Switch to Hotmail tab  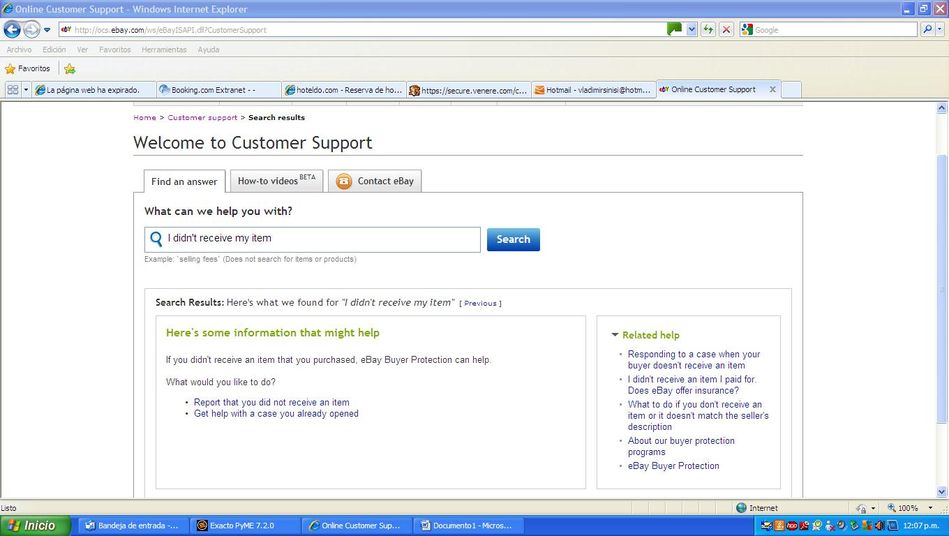click(593, 90)
